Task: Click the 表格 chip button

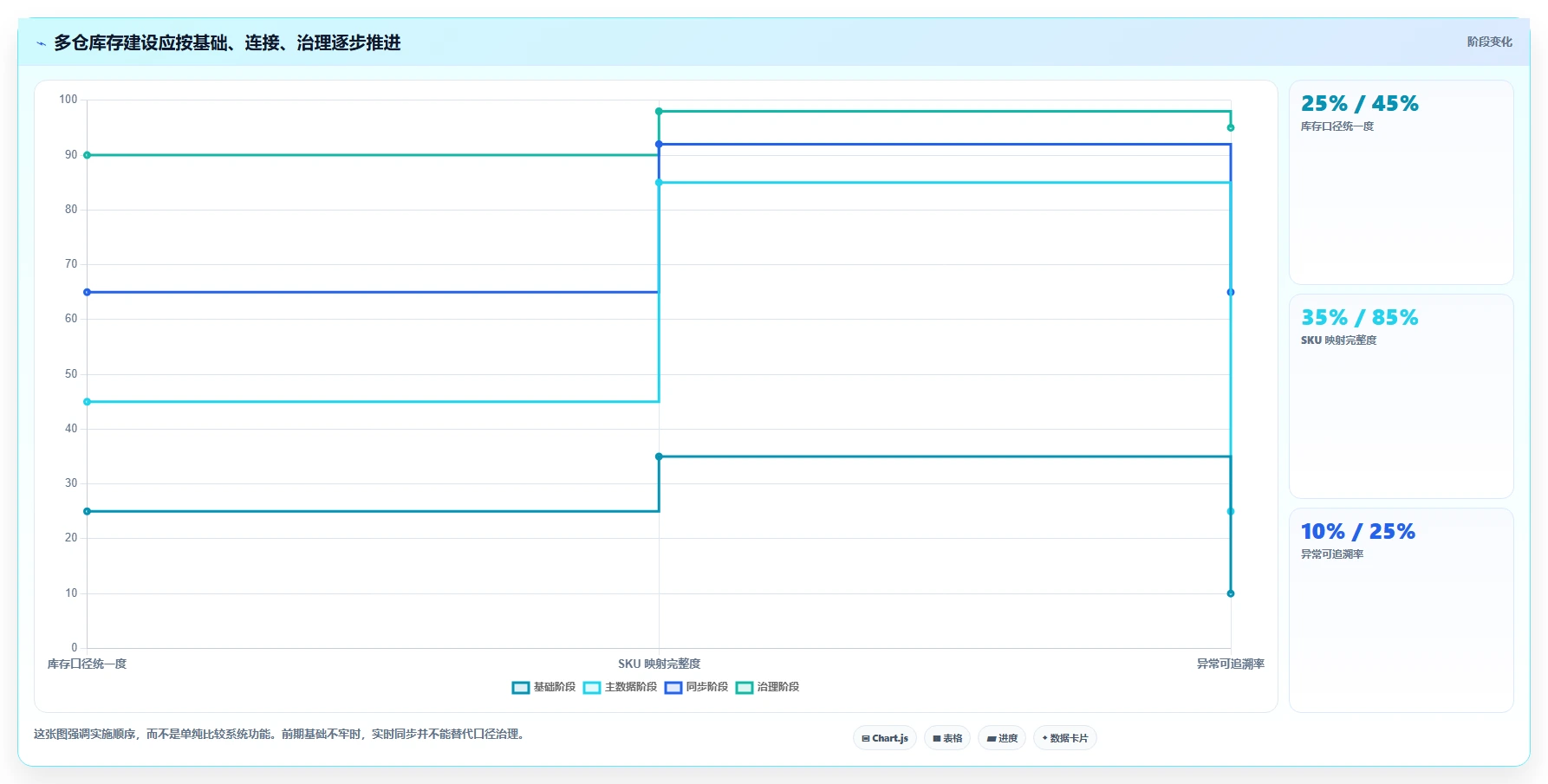Action: (x=947, y=738)
